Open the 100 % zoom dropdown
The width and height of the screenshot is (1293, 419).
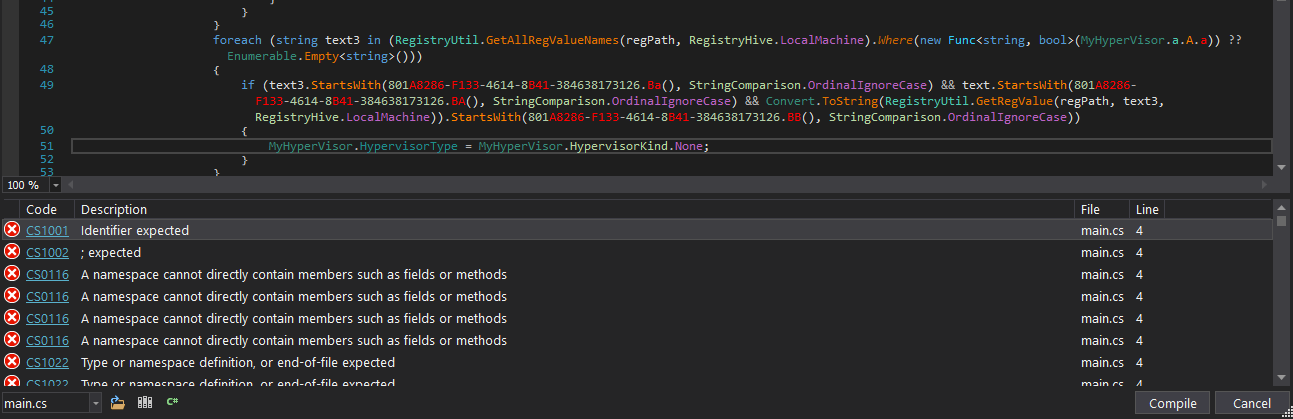(x=55, y=185)
